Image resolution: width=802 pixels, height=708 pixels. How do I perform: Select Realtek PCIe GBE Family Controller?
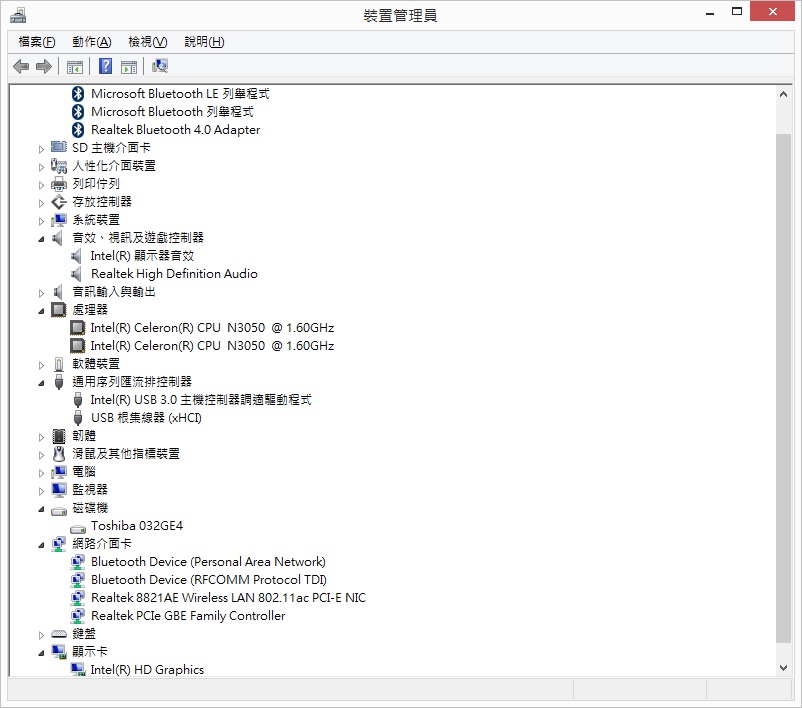point(188,616)
